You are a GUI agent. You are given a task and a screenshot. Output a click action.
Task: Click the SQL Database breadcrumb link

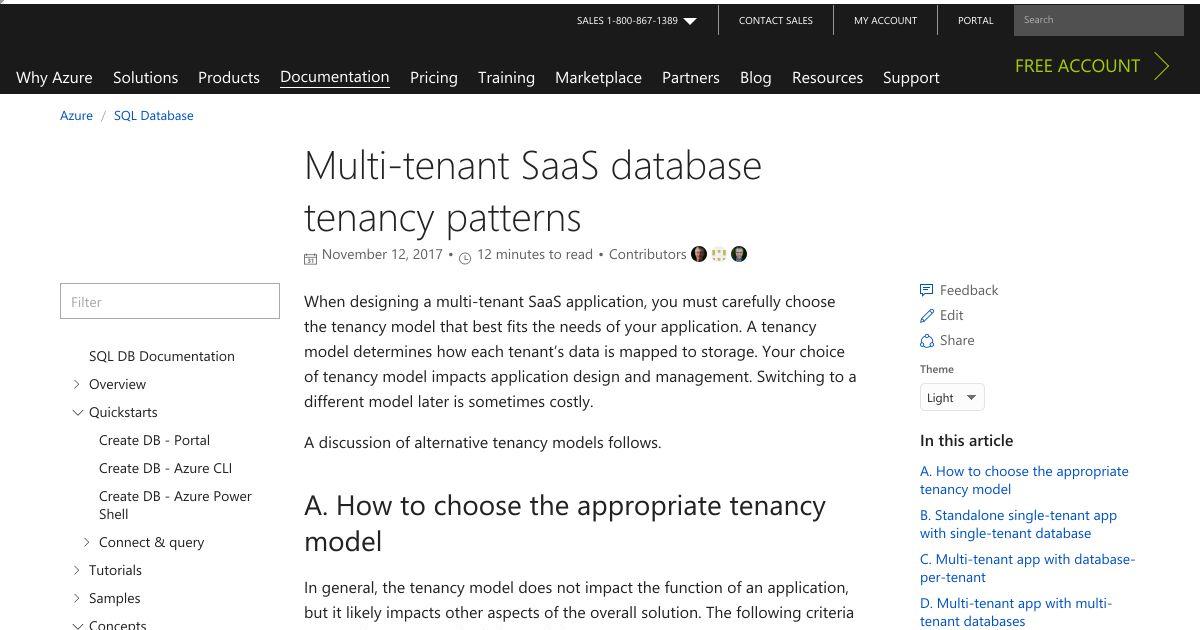tap(153, 115)
